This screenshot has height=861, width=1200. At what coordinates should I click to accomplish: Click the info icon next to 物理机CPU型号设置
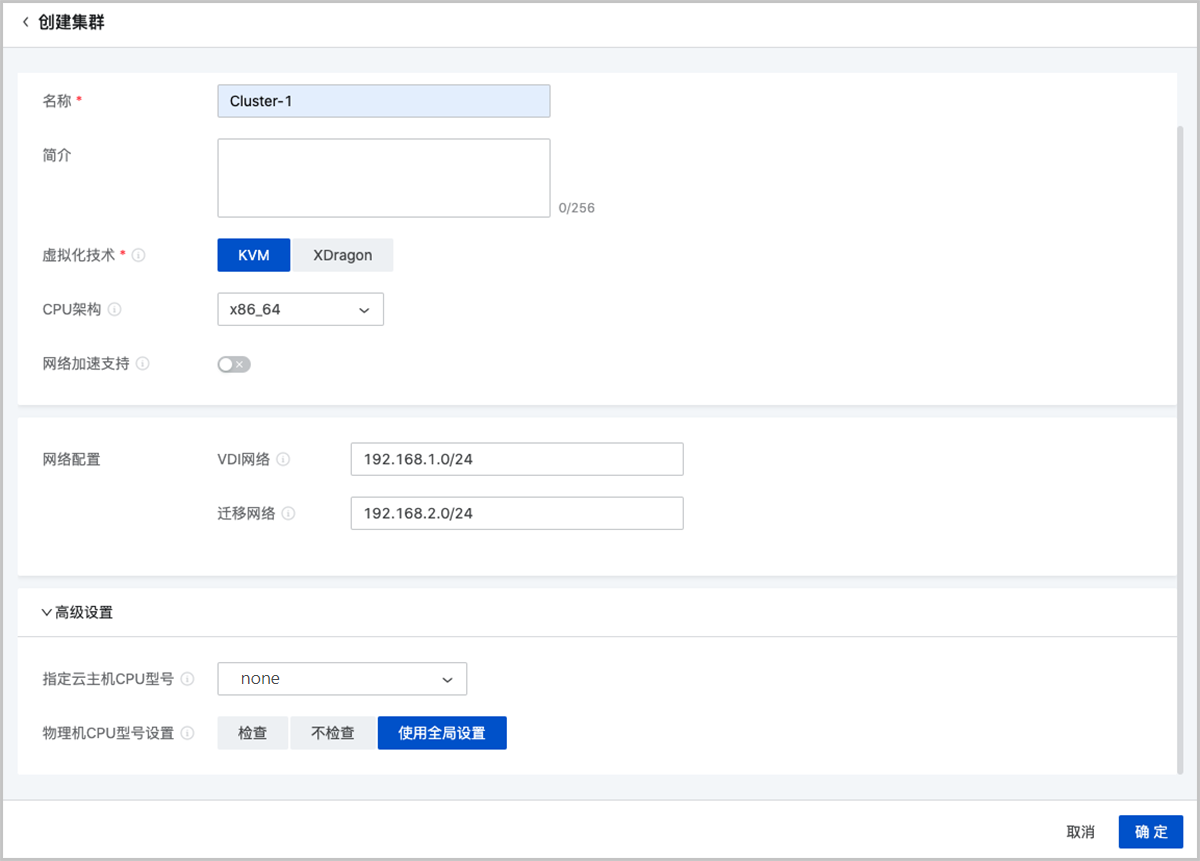188,733
